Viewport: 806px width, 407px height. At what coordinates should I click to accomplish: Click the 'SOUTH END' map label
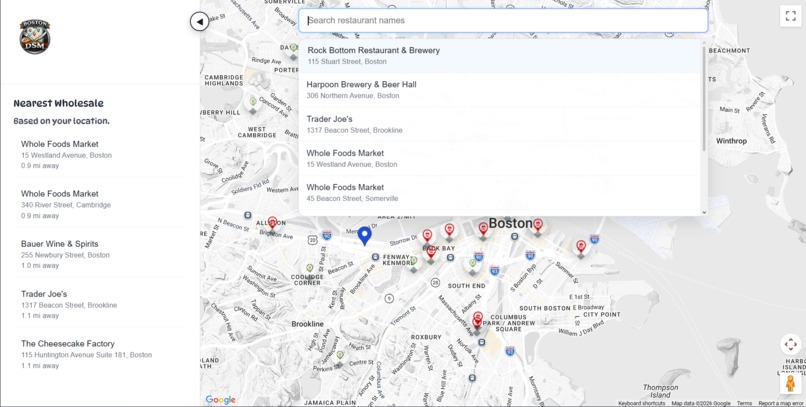pos(466,285)
